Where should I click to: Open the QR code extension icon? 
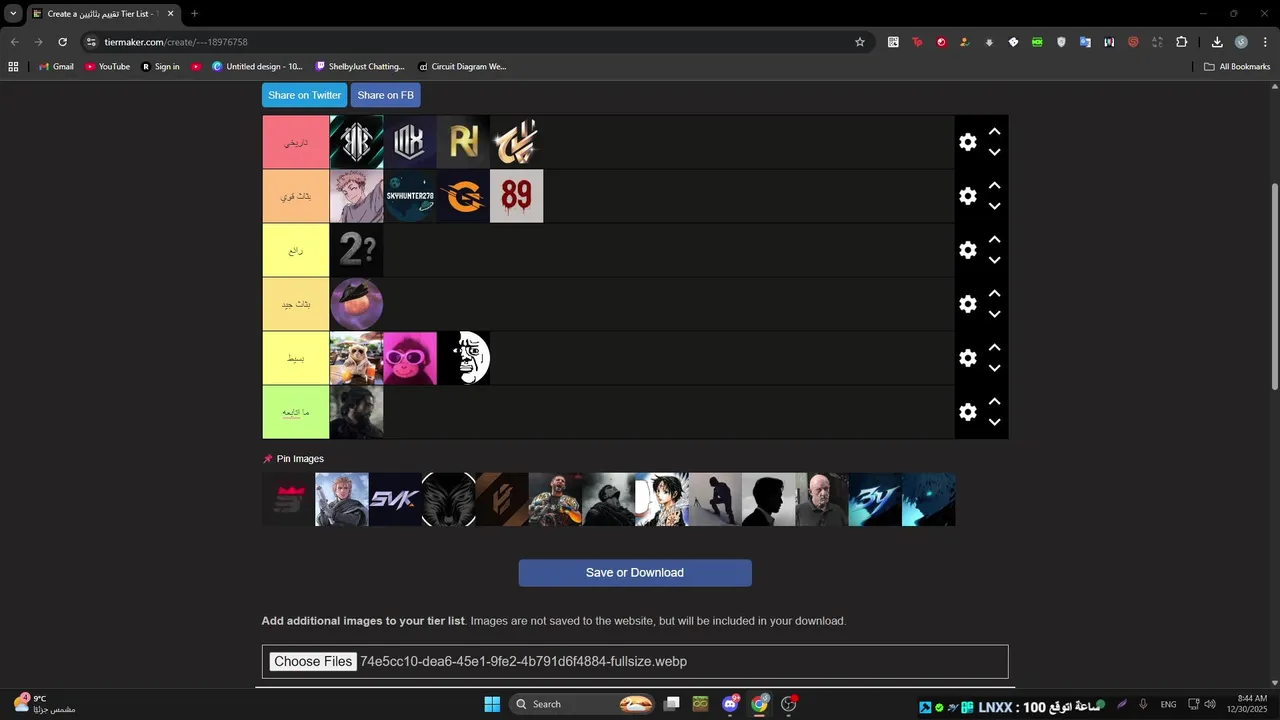click(x=893, y=42)
